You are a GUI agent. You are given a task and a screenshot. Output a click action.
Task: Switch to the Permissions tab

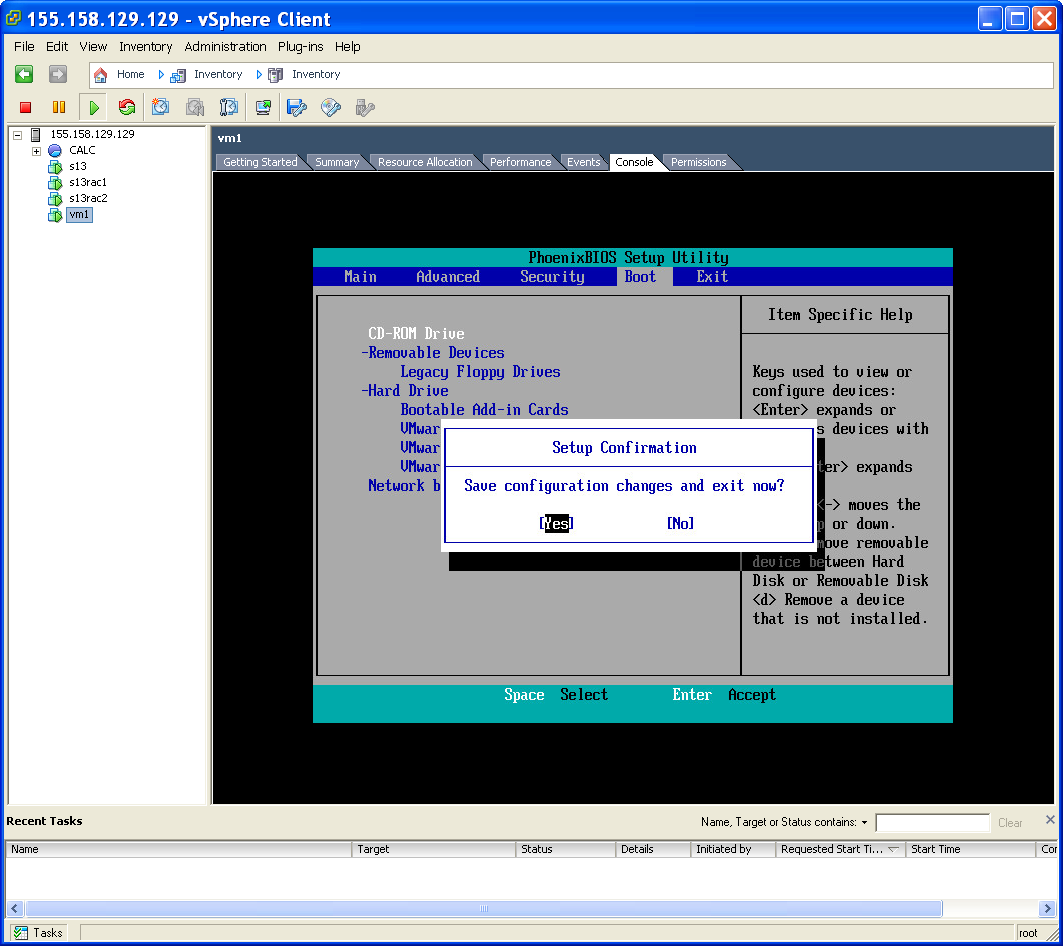tap(698, 162)
